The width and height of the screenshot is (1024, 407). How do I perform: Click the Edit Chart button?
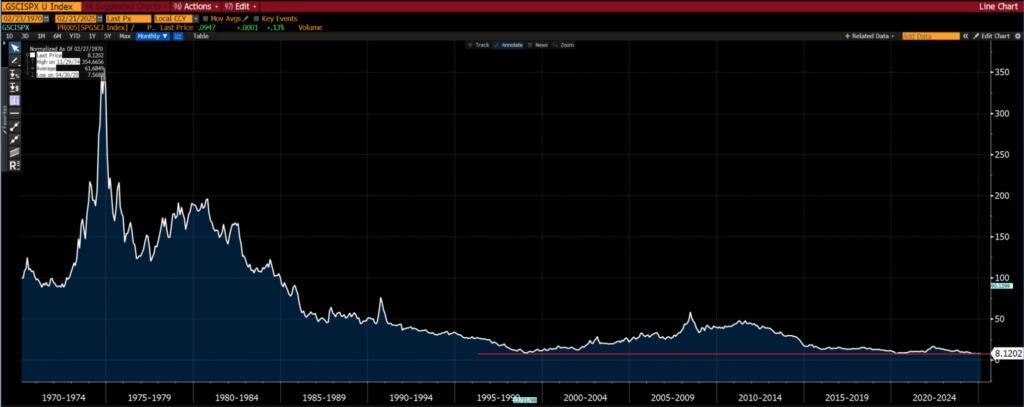pyautogui.click(x=992, y=36)
